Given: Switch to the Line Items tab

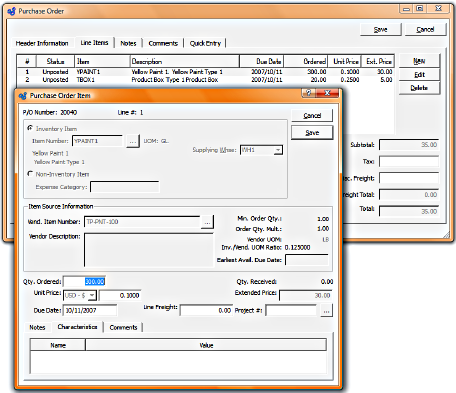Looking at the screenshot, I should (94, 43).
